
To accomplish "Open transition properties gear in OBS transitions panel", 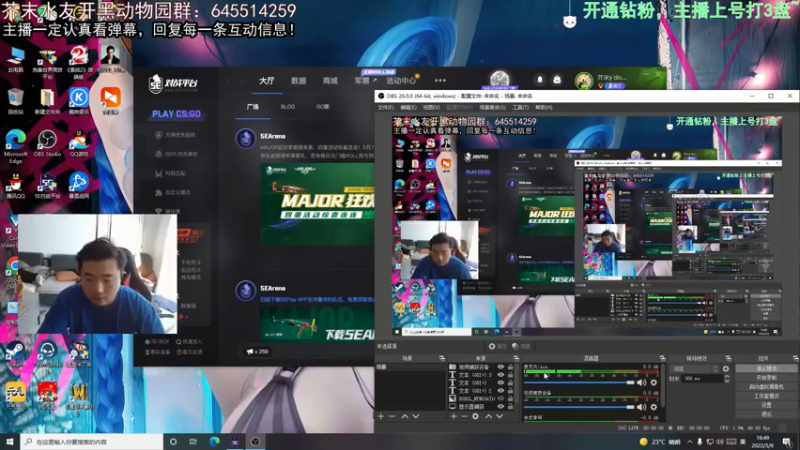I will pyautogui.click(x=726, y=368).
